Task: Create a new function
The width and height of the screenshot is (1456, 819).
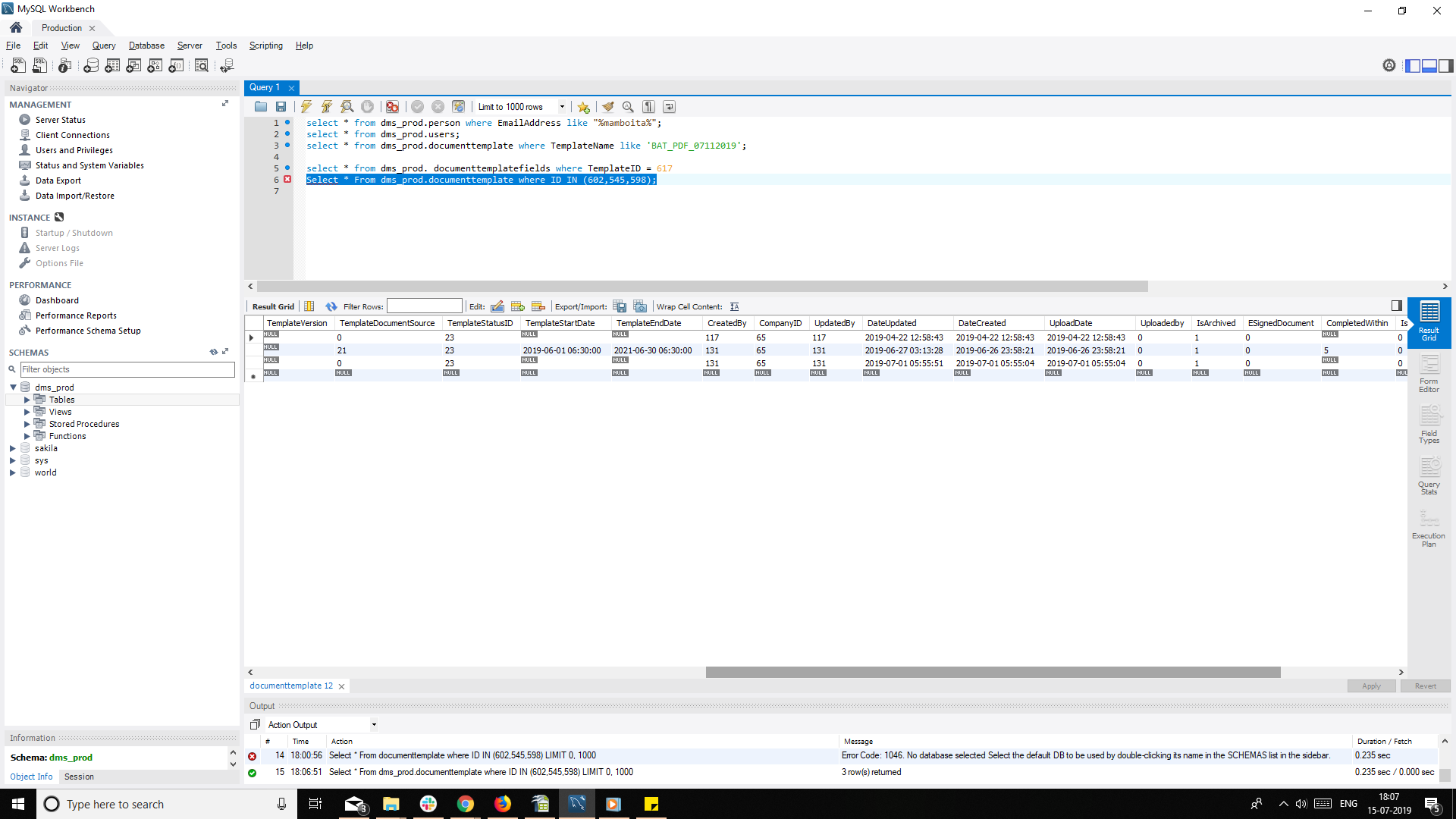Action: [176, 66]
